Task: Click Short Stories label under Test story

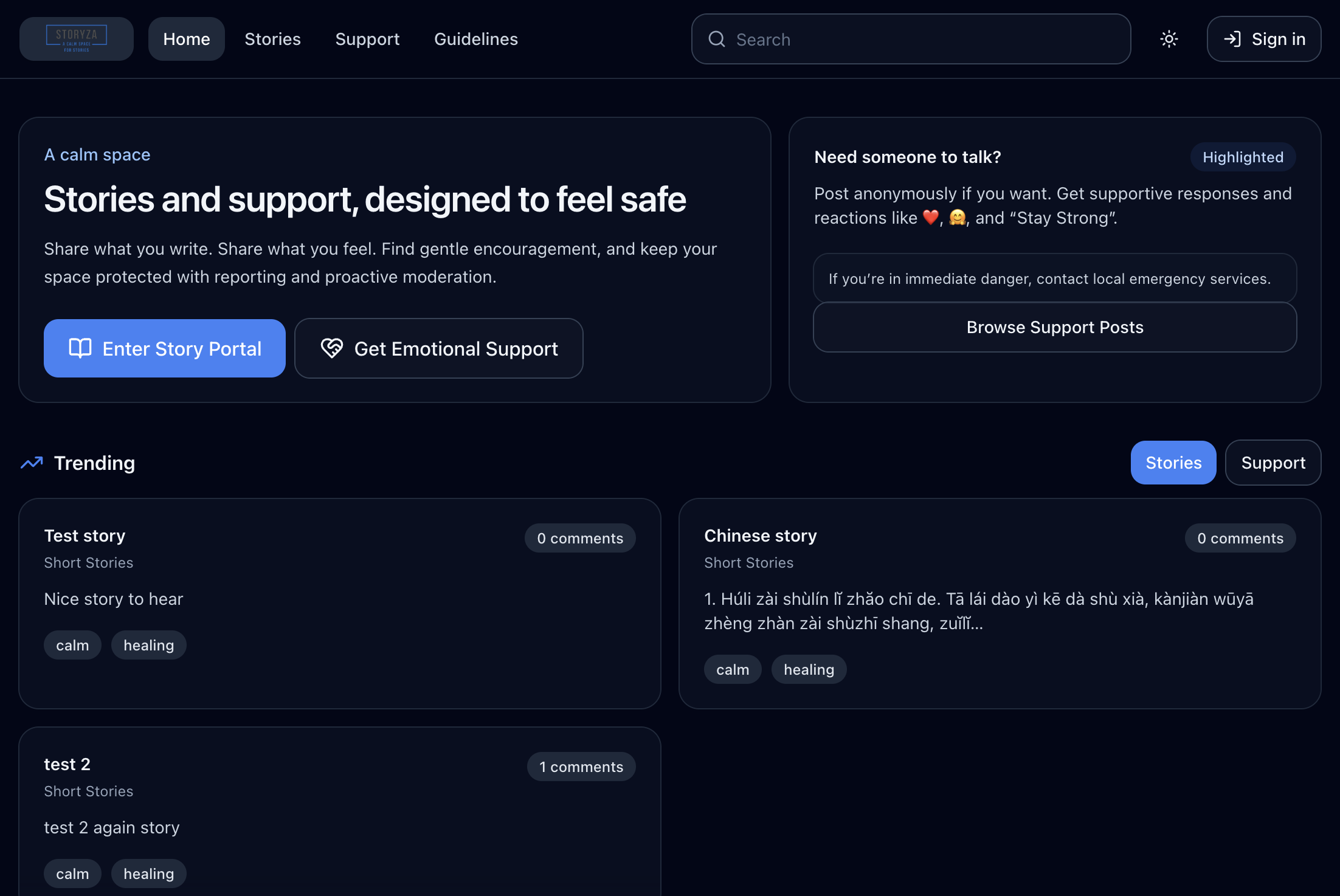Action: click(x=88, y=563)
